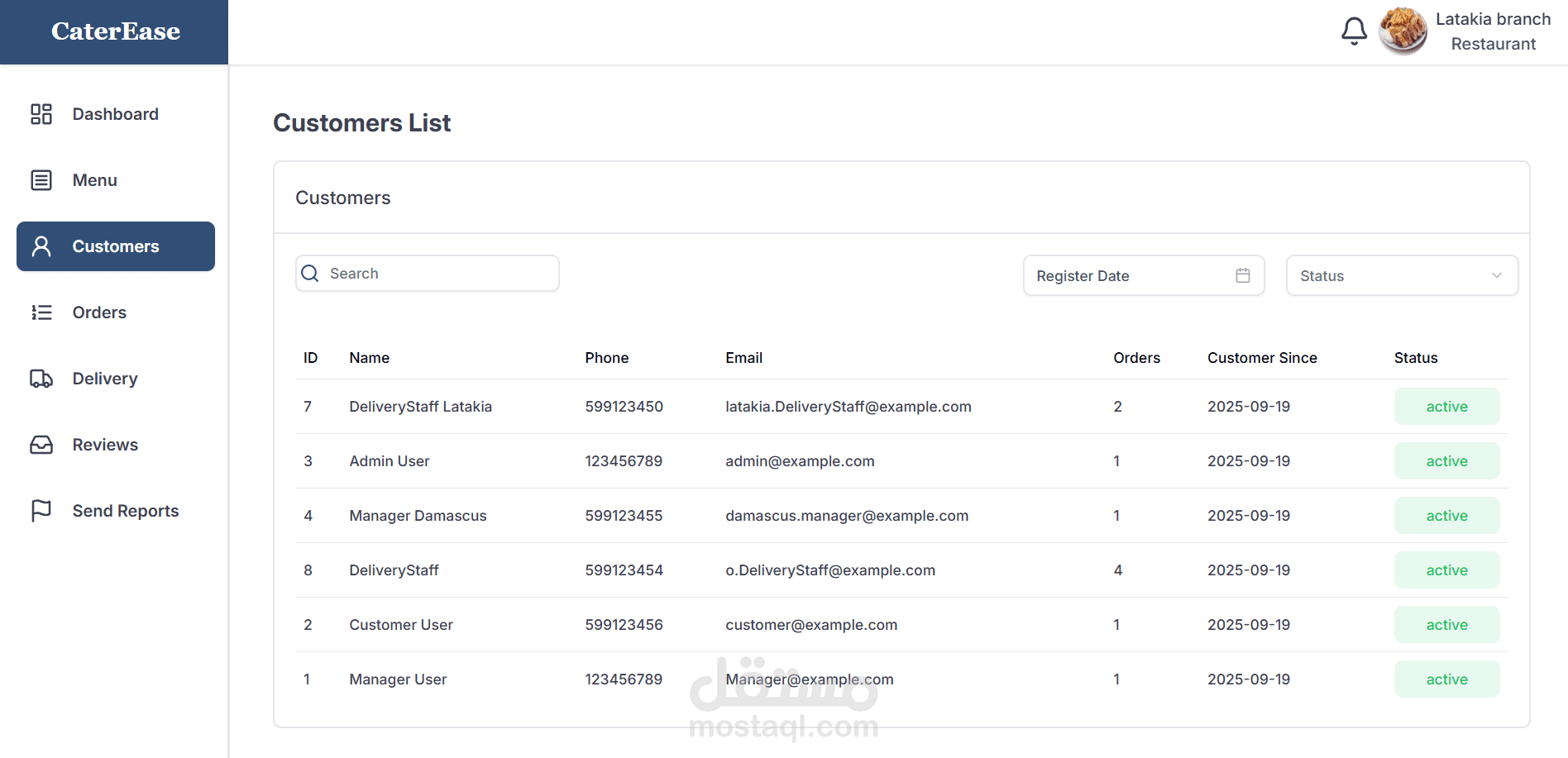Click the CaterEase logo
Screen dimensions: 1568x758
click(x=116, y=31)
